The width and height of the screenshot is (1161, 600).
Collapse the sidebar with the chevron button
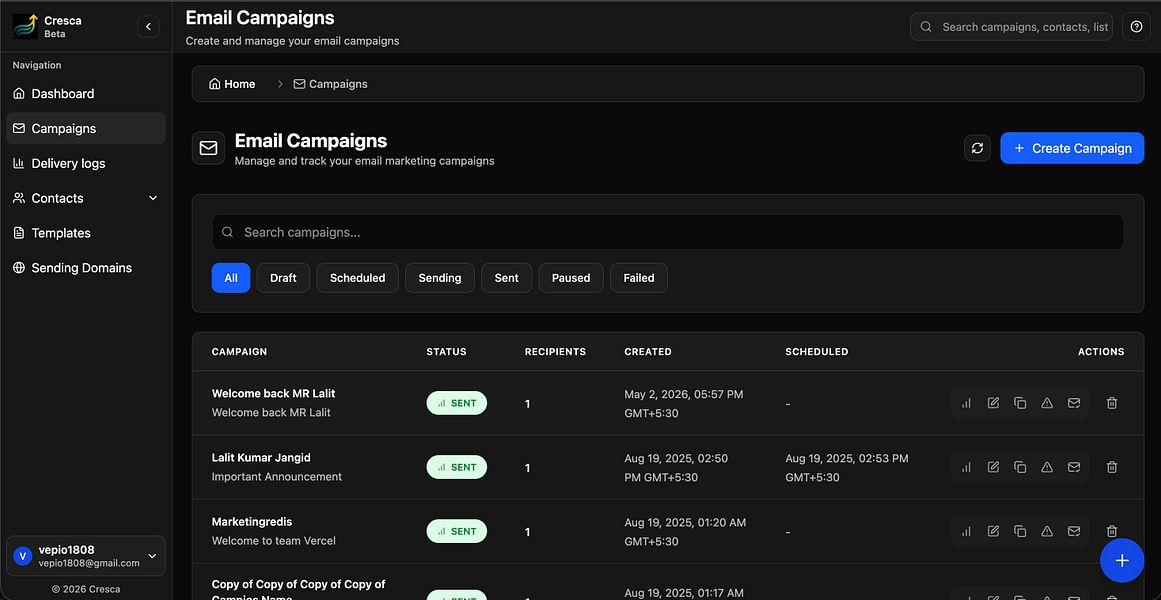pos(148,27)
